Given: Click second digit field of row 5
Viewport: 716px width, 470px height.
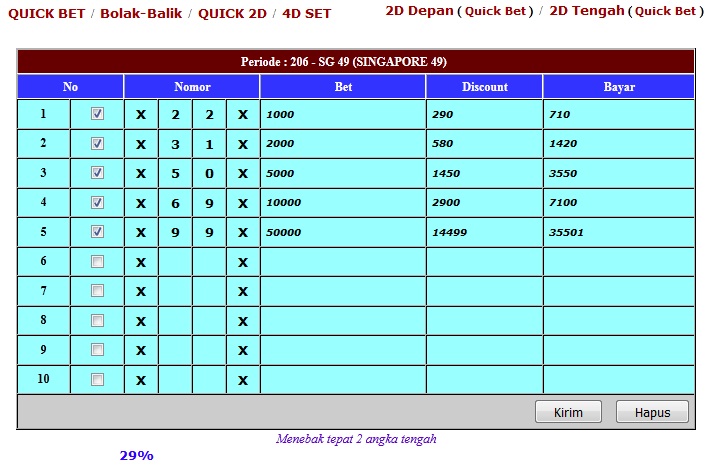Looking at the screenshot, I should coord(209,232).
